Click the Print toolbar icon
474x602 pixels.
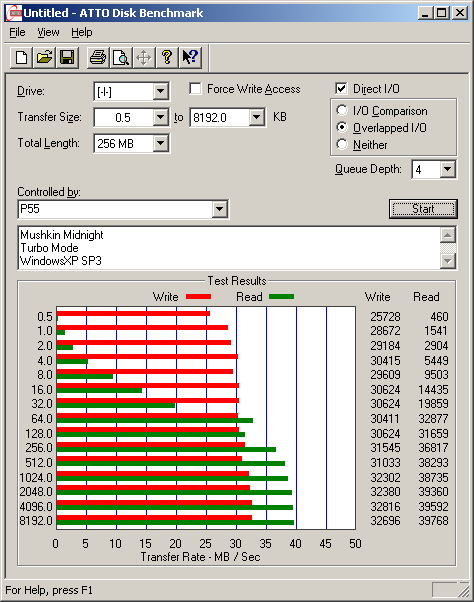[x=98, y=58]
